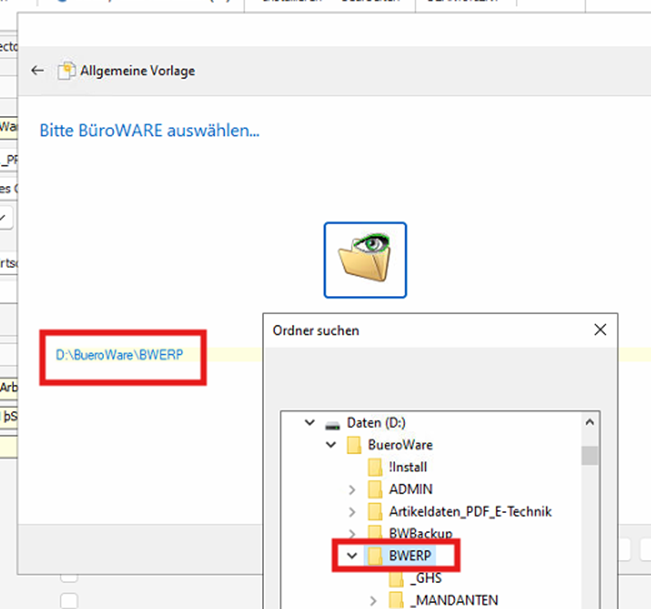Select Daten (D:) drive in tree
The height and width of the screenshot is (609, 651).
coord(376,423)
